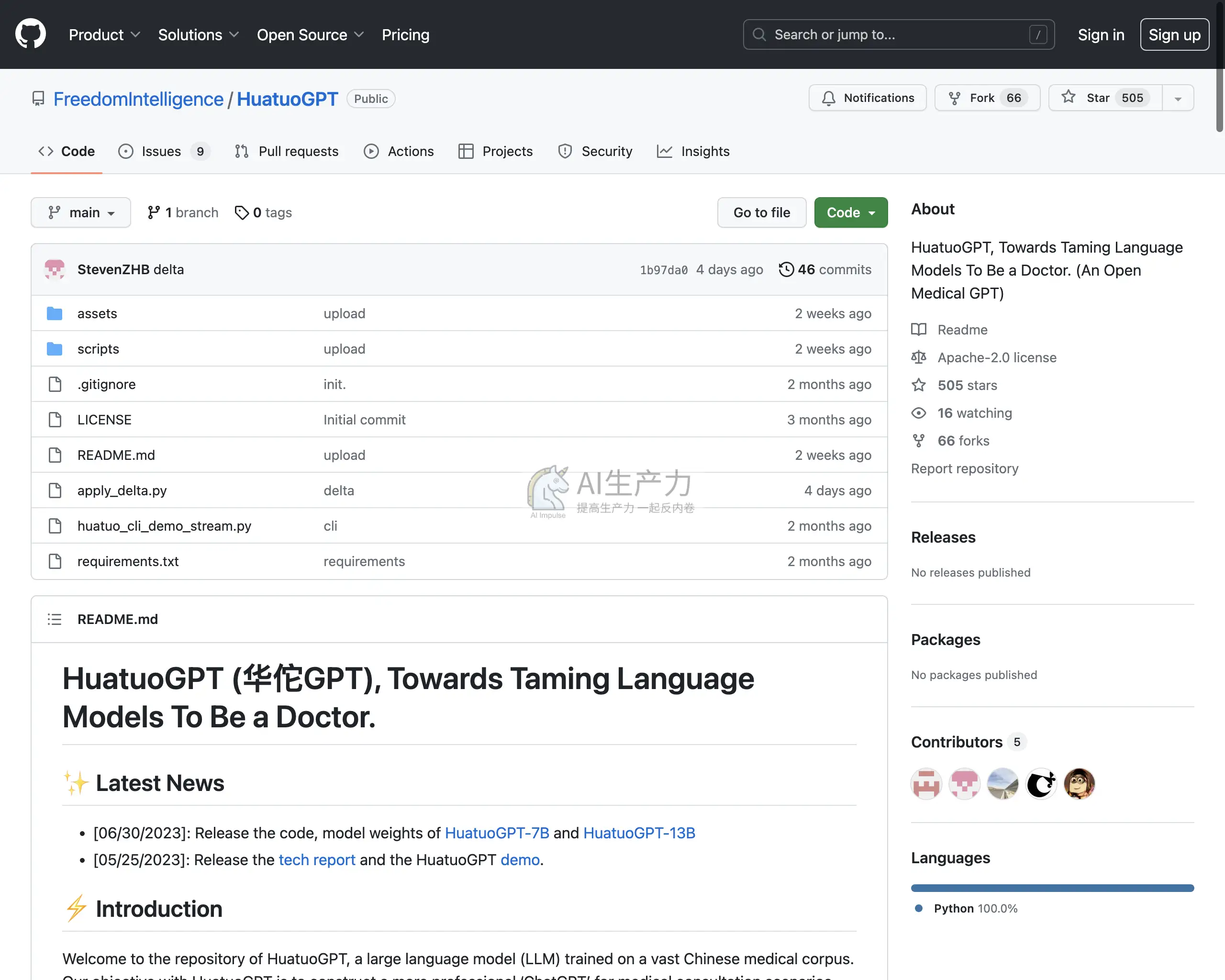Viewport: 1225px width, 980px height.
Task: Click the README.md file icon in list
Action: [x=55, y=455]
